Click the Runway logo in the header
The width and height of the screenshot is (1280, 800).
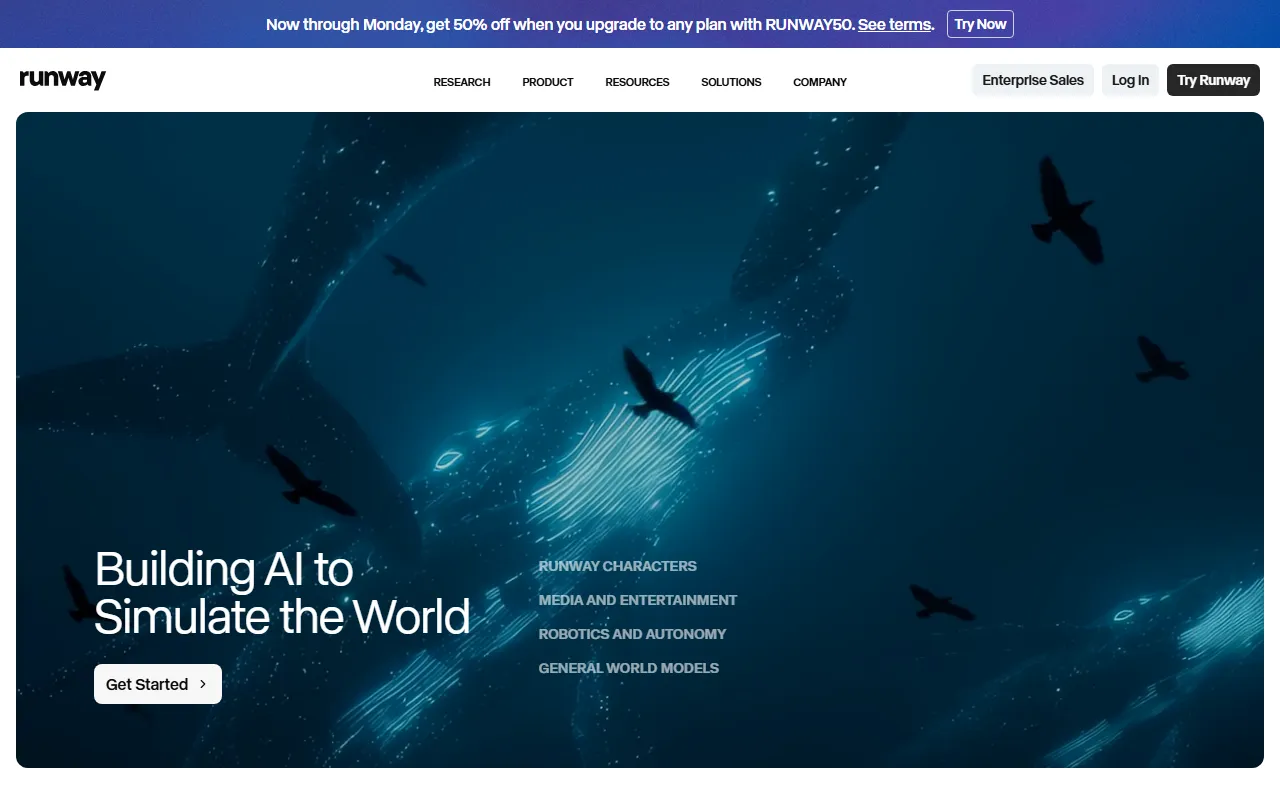(62, 80)
